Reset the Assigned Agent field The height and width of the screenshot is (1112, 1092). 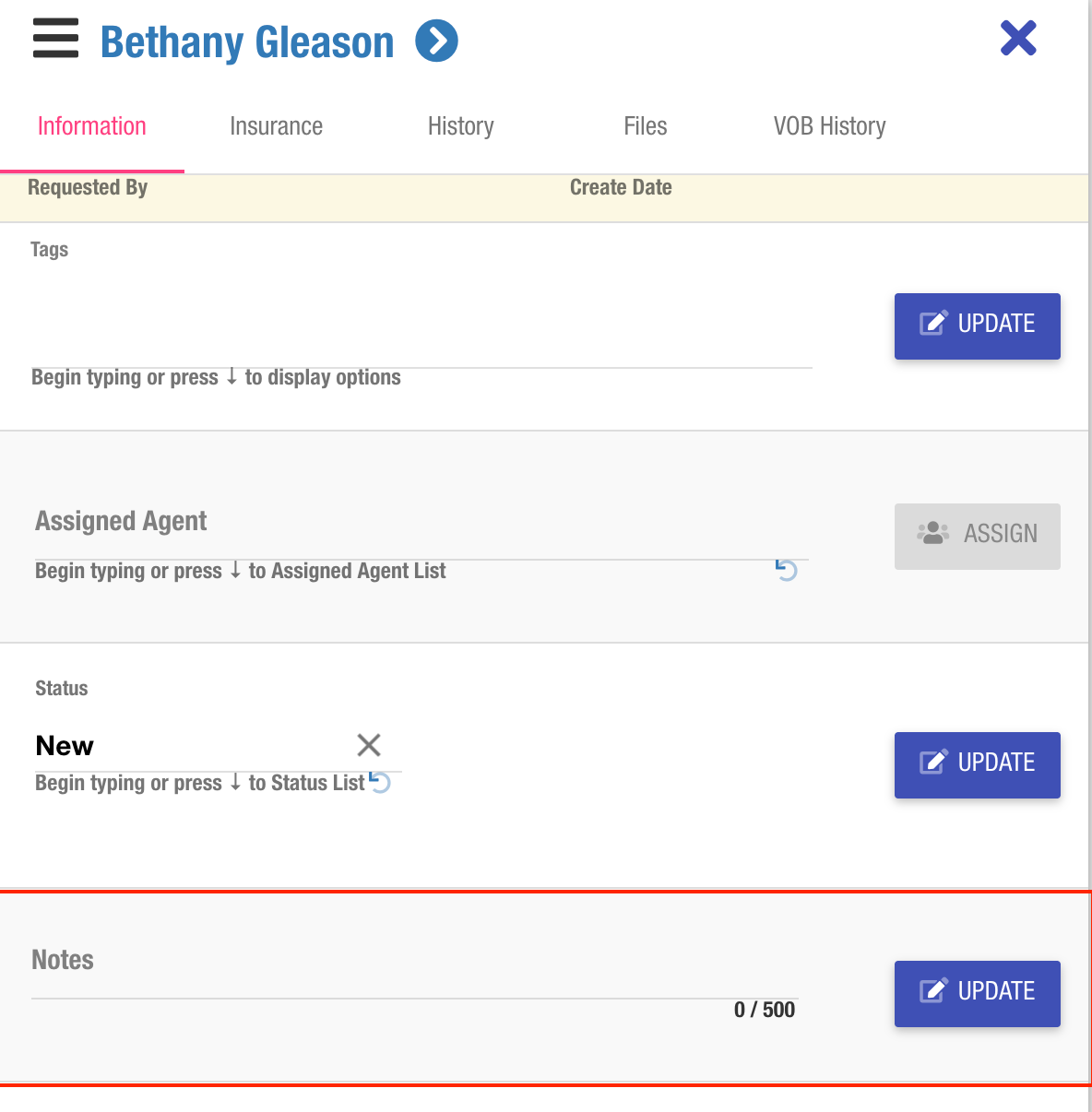[786, 570]
